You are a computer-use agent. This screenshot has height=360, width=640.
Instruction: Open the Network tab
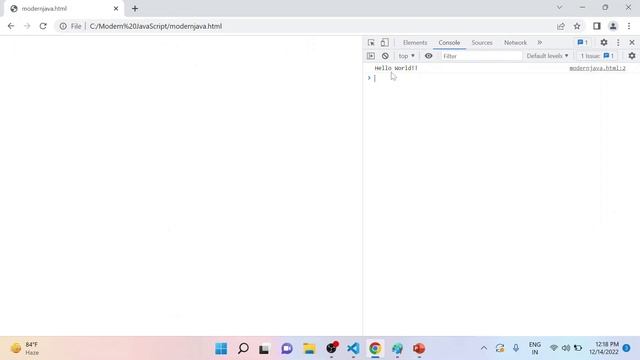click(515, 42)
